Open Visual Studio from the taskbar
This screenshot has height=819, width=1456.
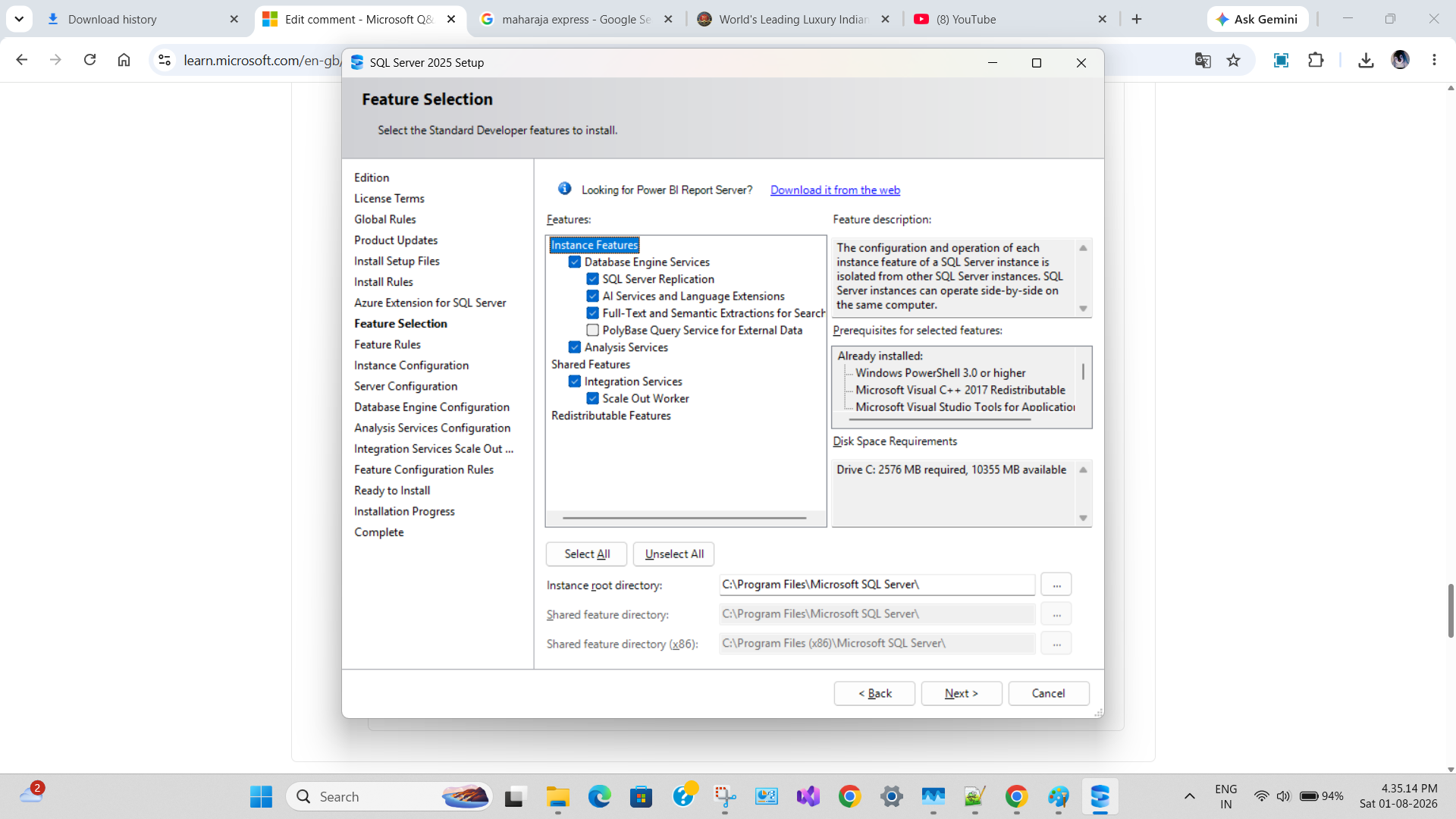point(808,797)
